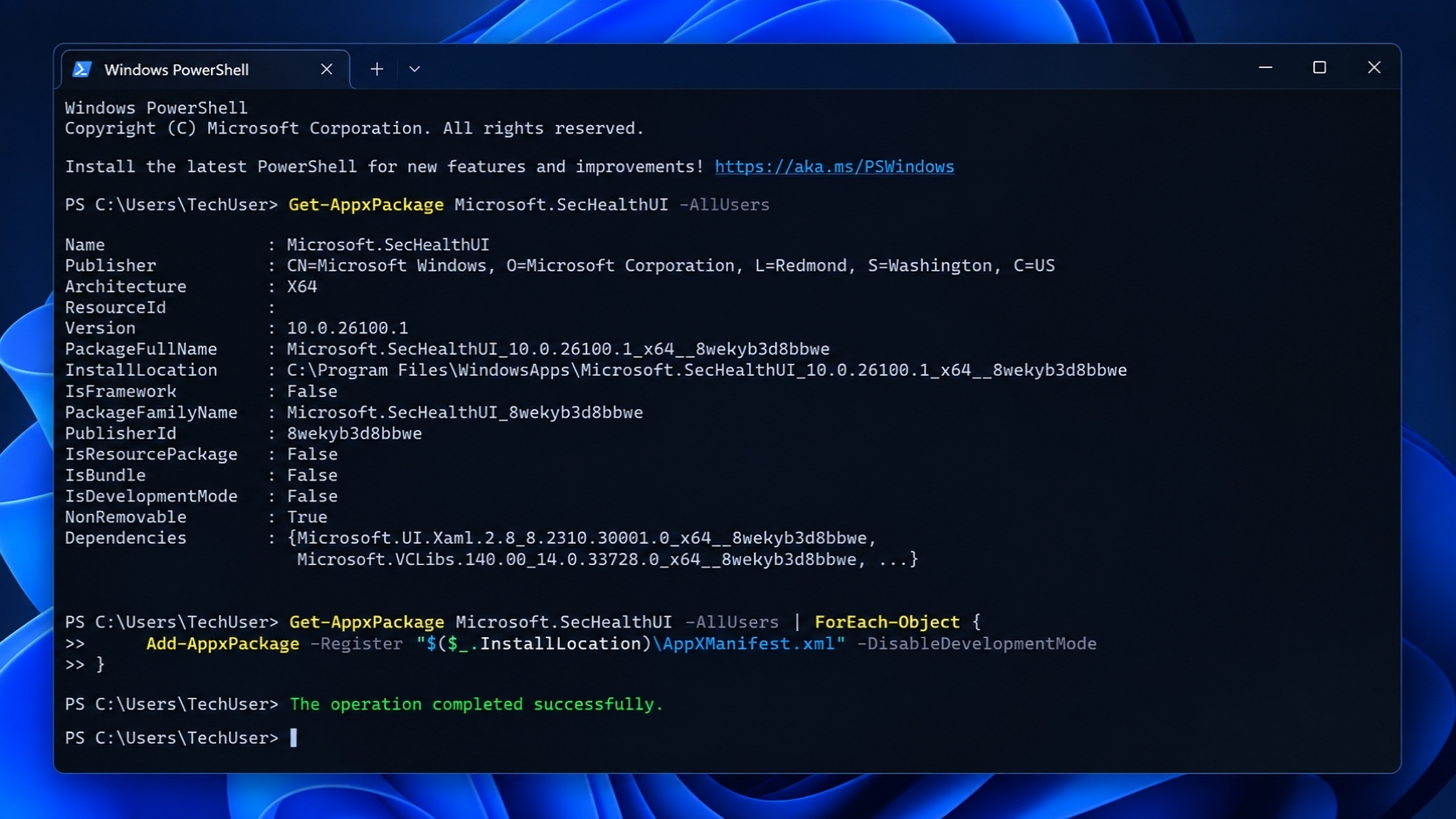This screenshot has height=819, width=1456.
Task: Click the IsDevelopmentMode value False
Action: coord(312,496)
